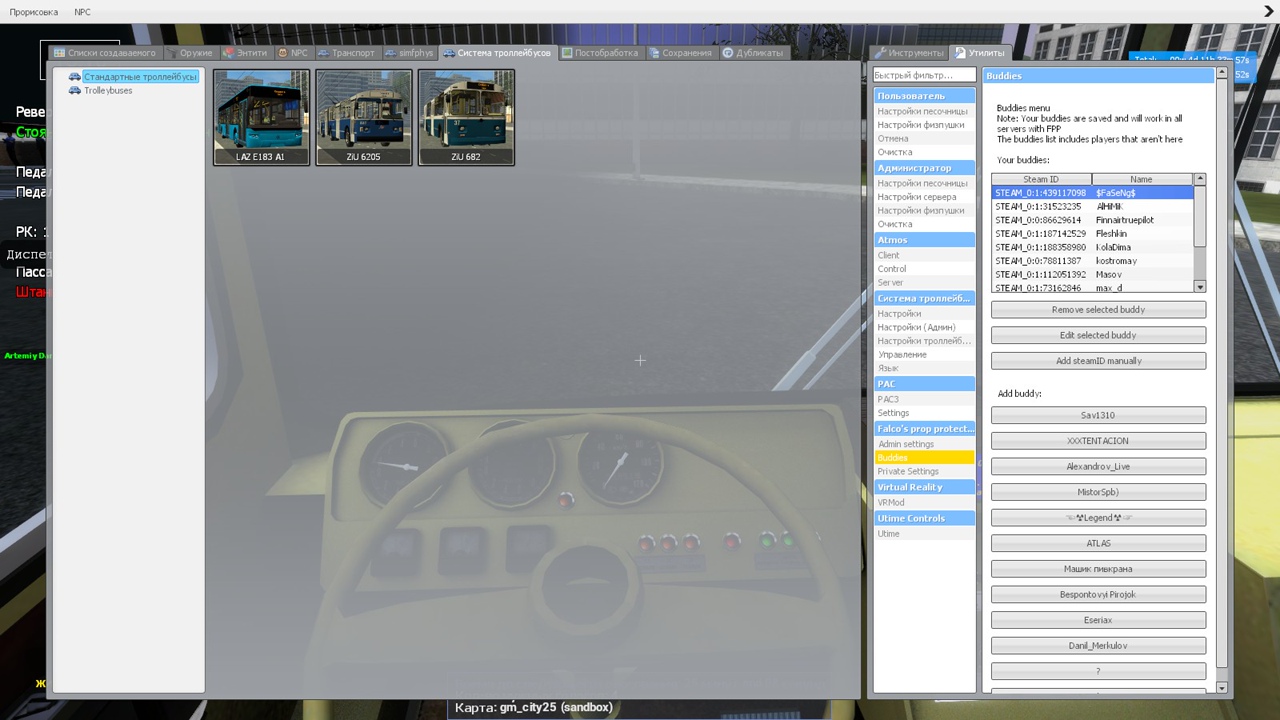Open the Списки создаваемого tab

pyautogui.click(x=105, y=52)
